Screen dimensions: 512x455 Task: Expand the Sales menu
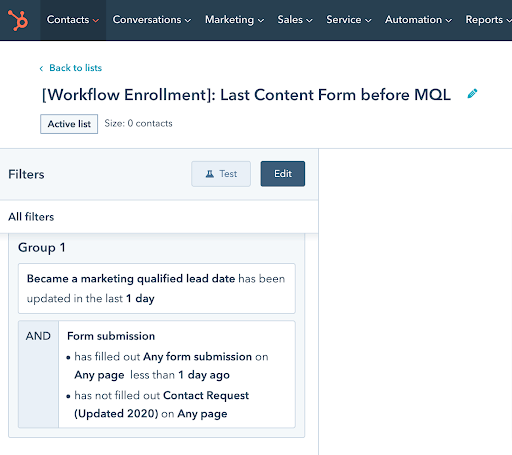pos(295,20)
